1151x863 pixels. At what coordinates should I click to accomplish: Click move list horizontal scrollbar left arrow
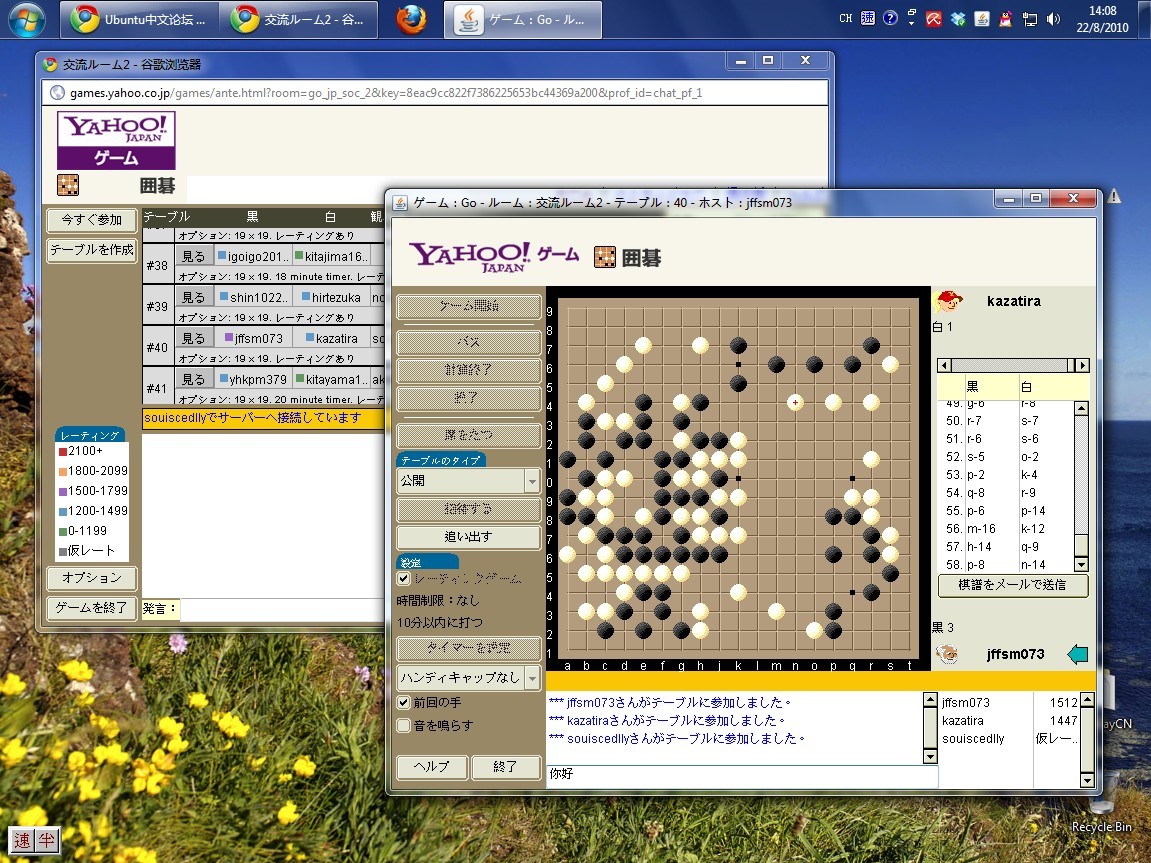[945, 365]
